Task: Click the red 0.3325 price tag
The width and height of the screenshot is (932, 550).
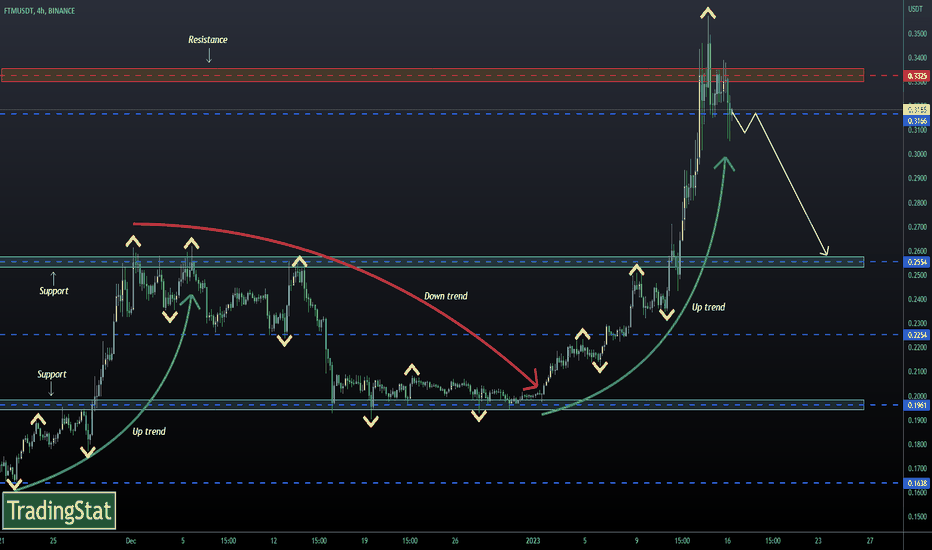Action: [917, 76]
